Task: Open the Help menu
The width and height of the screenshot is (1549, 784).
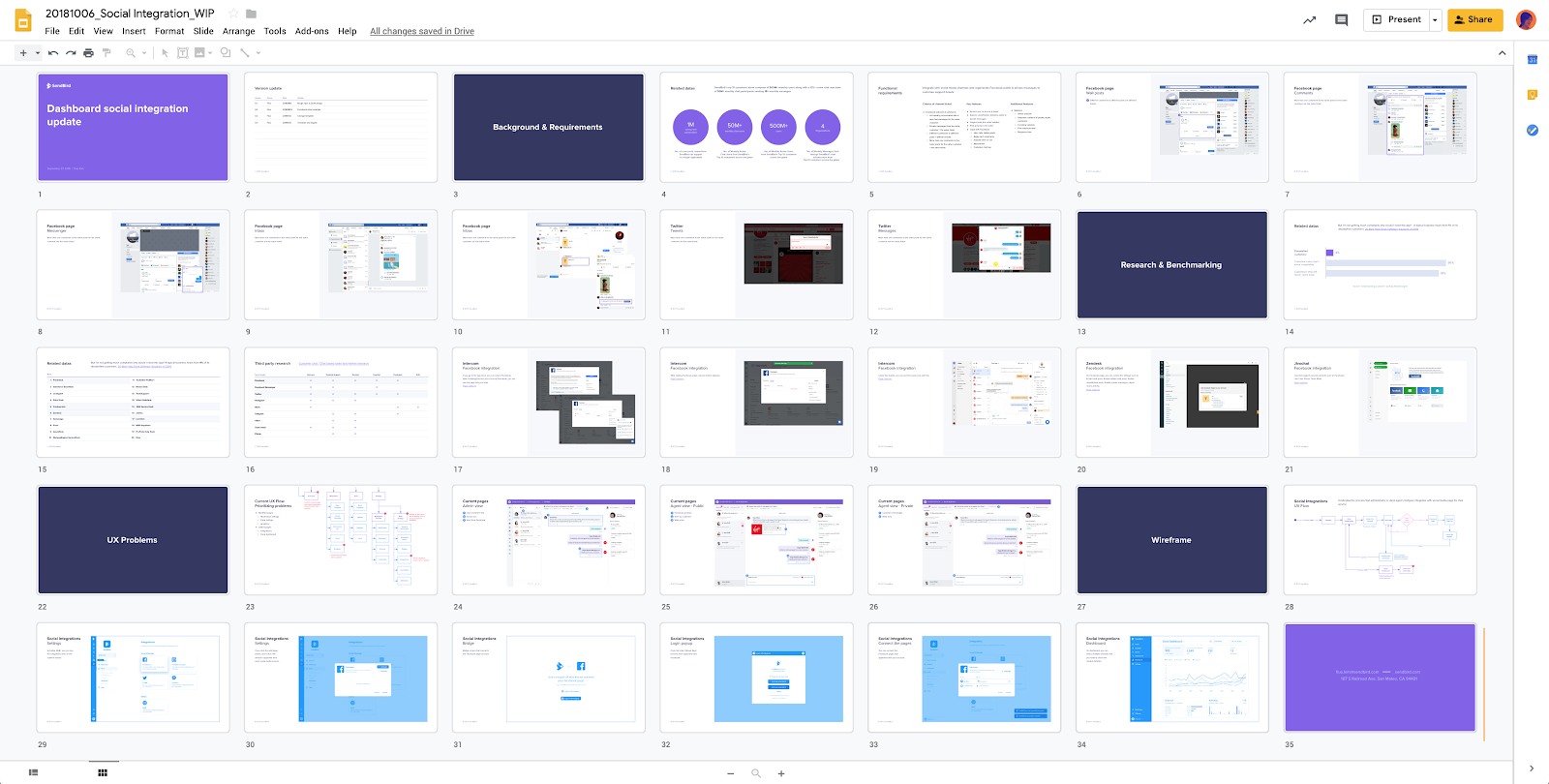Action: pos(348,31)
